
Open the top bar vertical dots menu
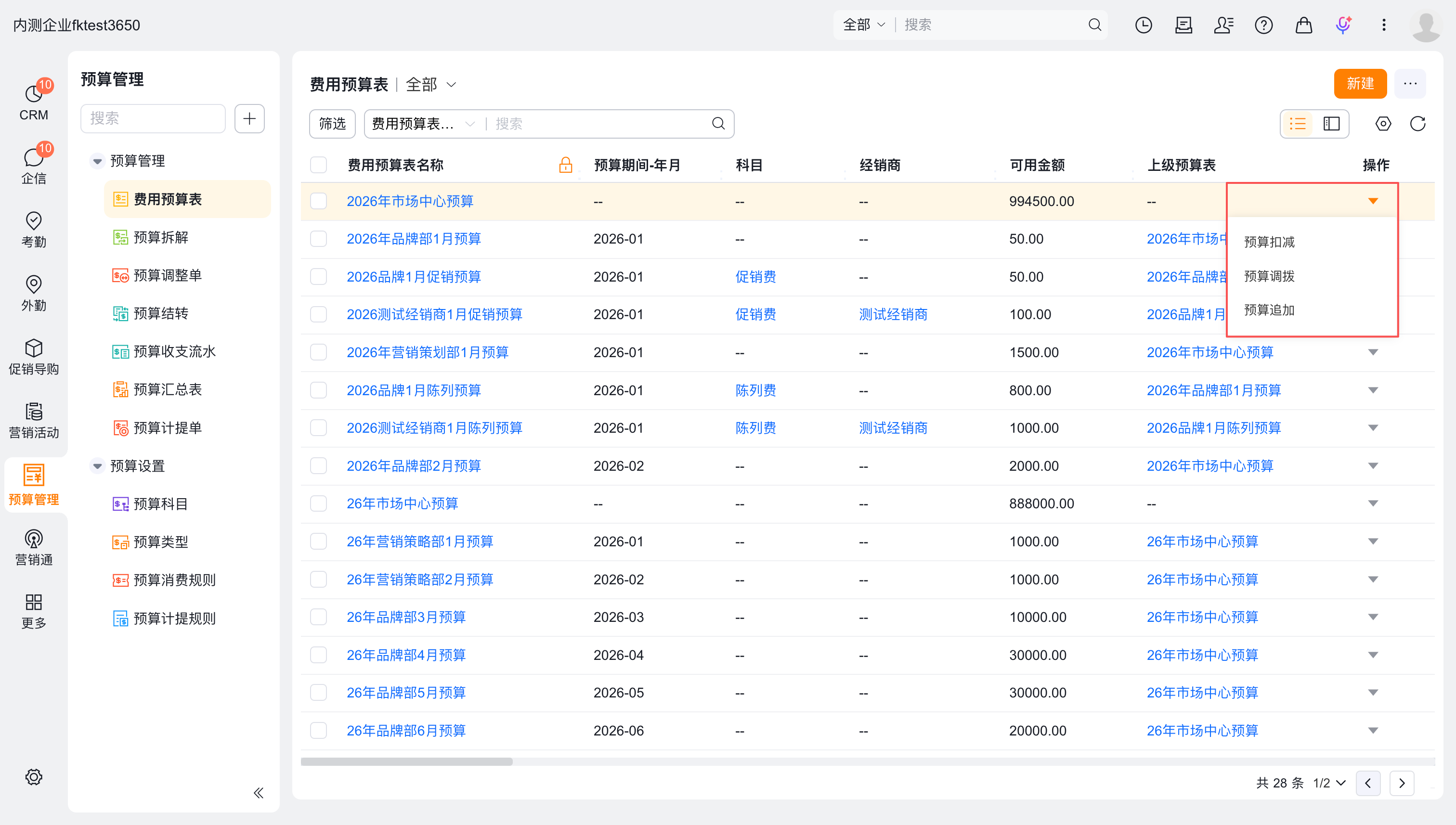click(1384, 25)
